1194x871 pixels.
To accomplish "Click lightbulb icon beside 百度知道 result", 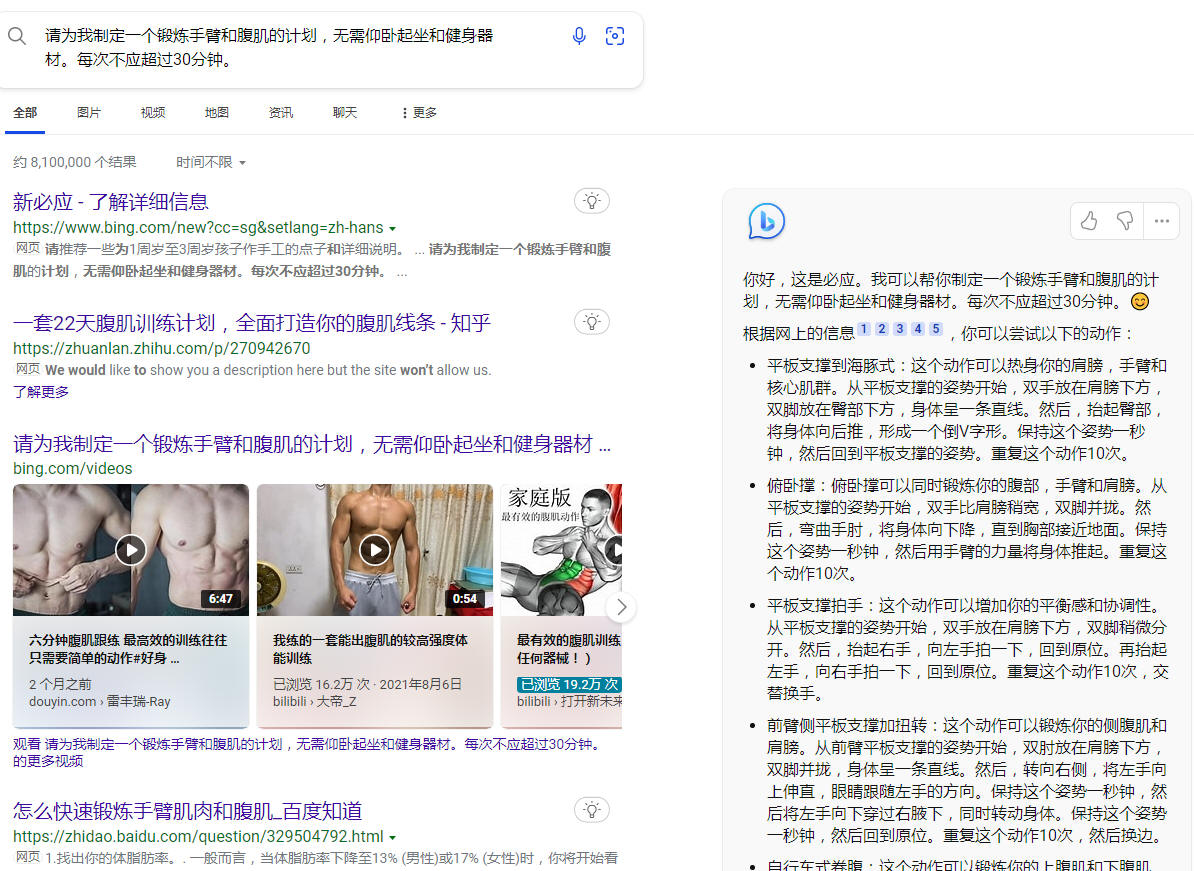I will [x=592, y=810].
